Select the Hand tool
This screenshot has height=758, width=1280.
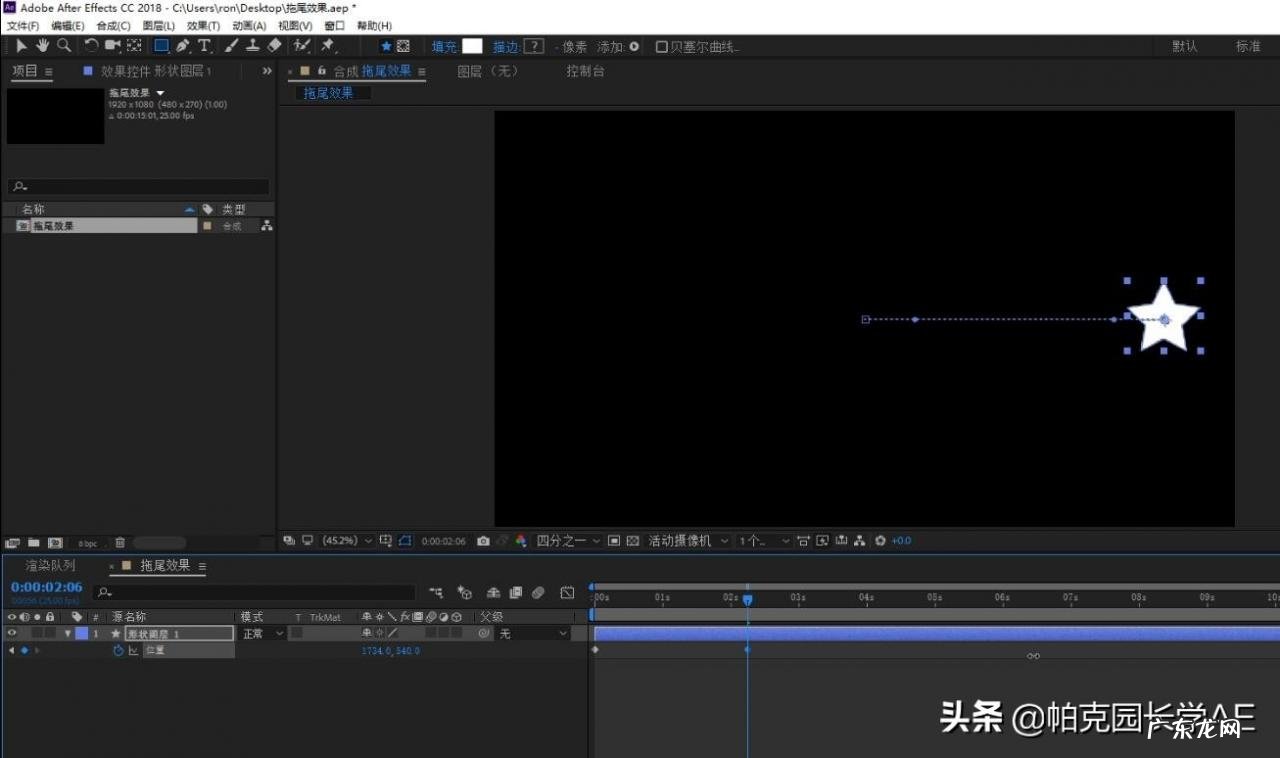click(x=42, y=46)
